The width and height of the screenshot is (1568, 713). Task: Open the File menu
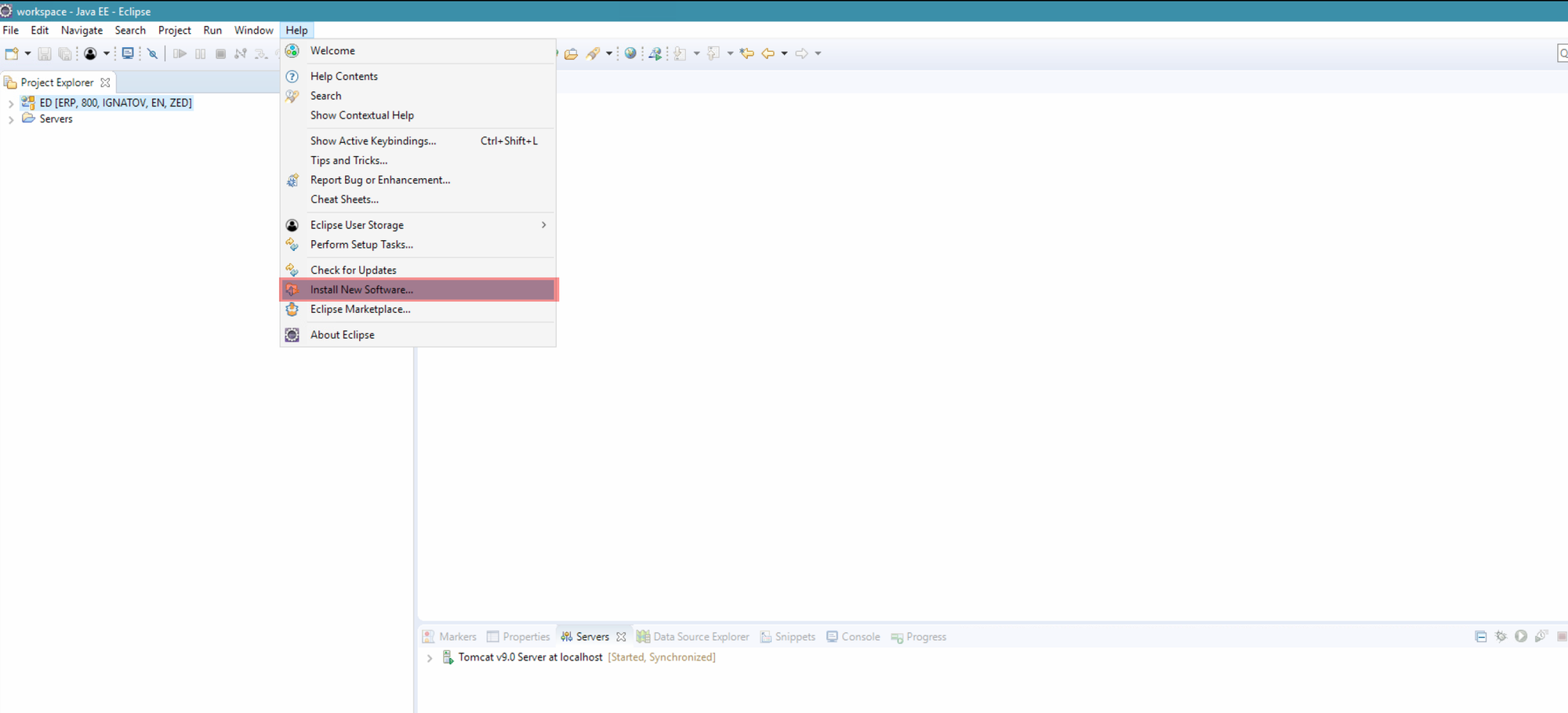pyautogui.click(x=11, y=30)
